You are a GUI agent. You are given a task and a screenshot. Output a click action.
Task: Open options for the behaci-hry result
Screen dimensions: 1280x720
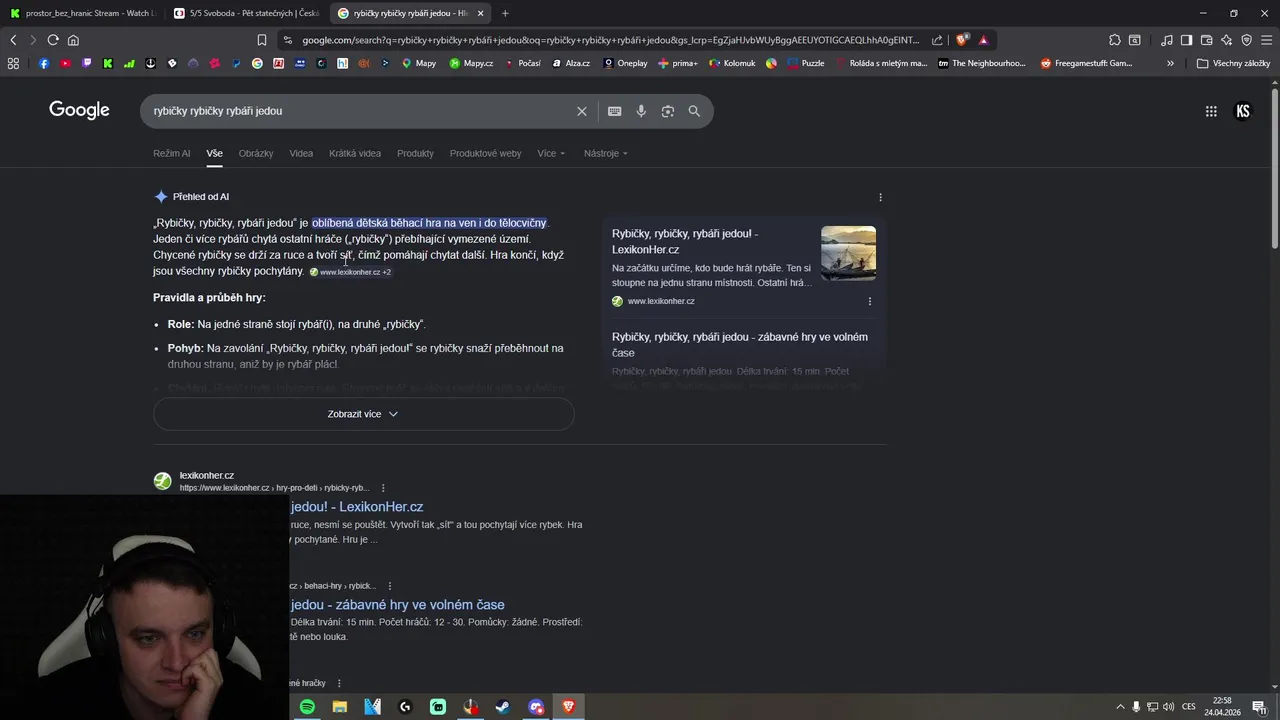(390, 586)
